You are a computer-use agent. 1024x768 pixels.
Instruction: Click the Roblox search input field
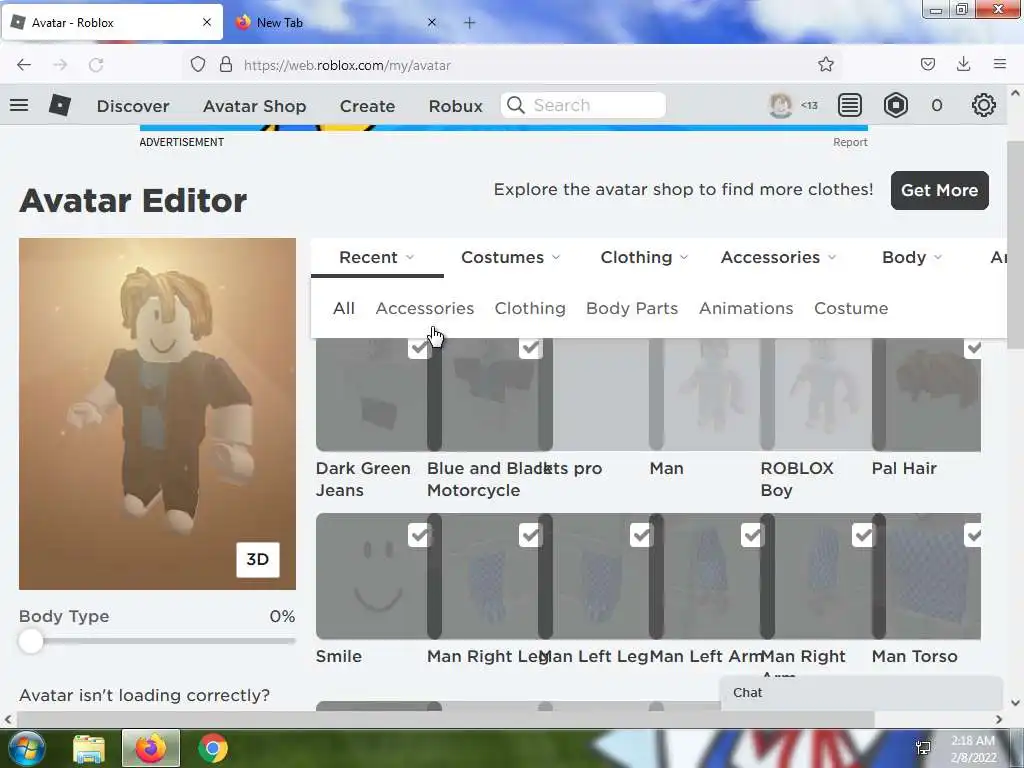(583, 105)
